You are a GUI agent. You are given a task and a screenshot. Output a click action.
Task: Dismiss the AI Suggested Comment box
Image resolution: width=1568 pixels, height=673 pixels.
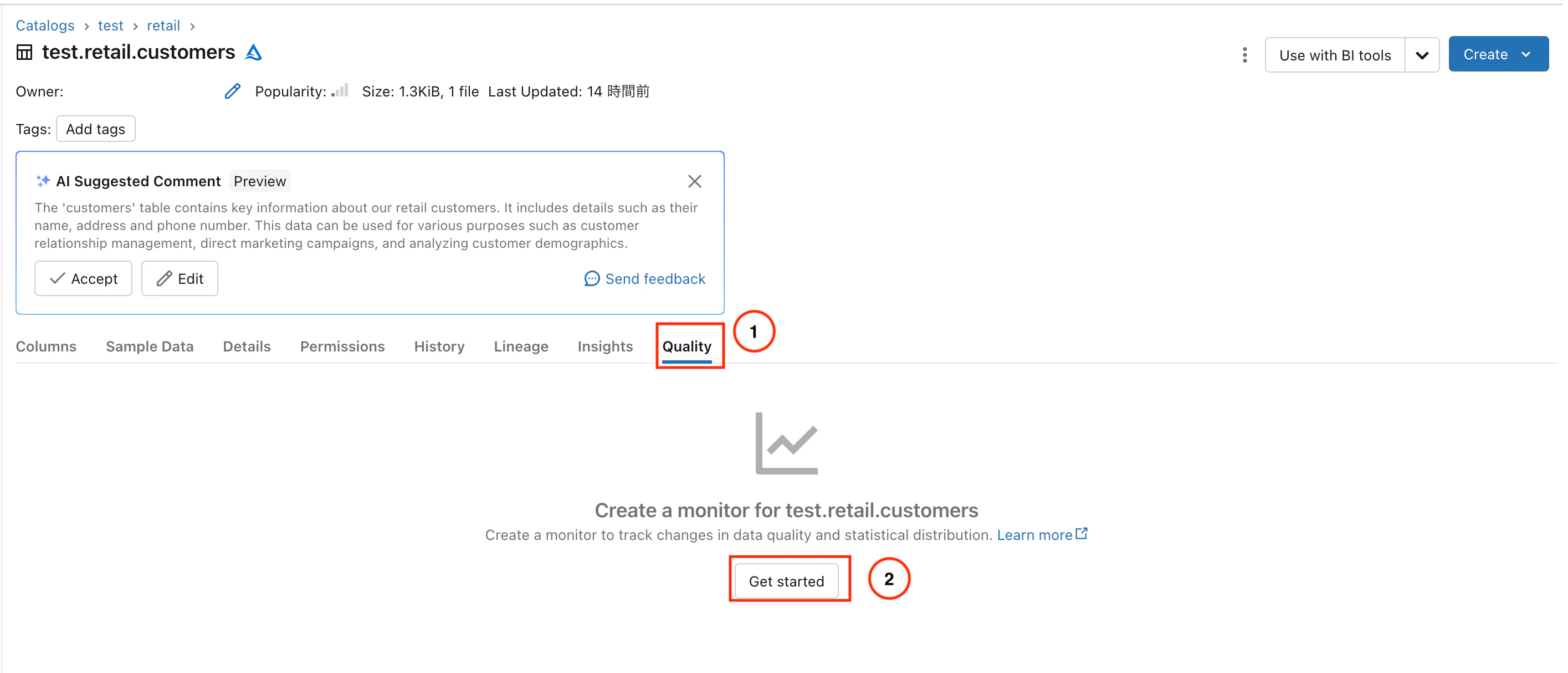click(x=694, y=181)
